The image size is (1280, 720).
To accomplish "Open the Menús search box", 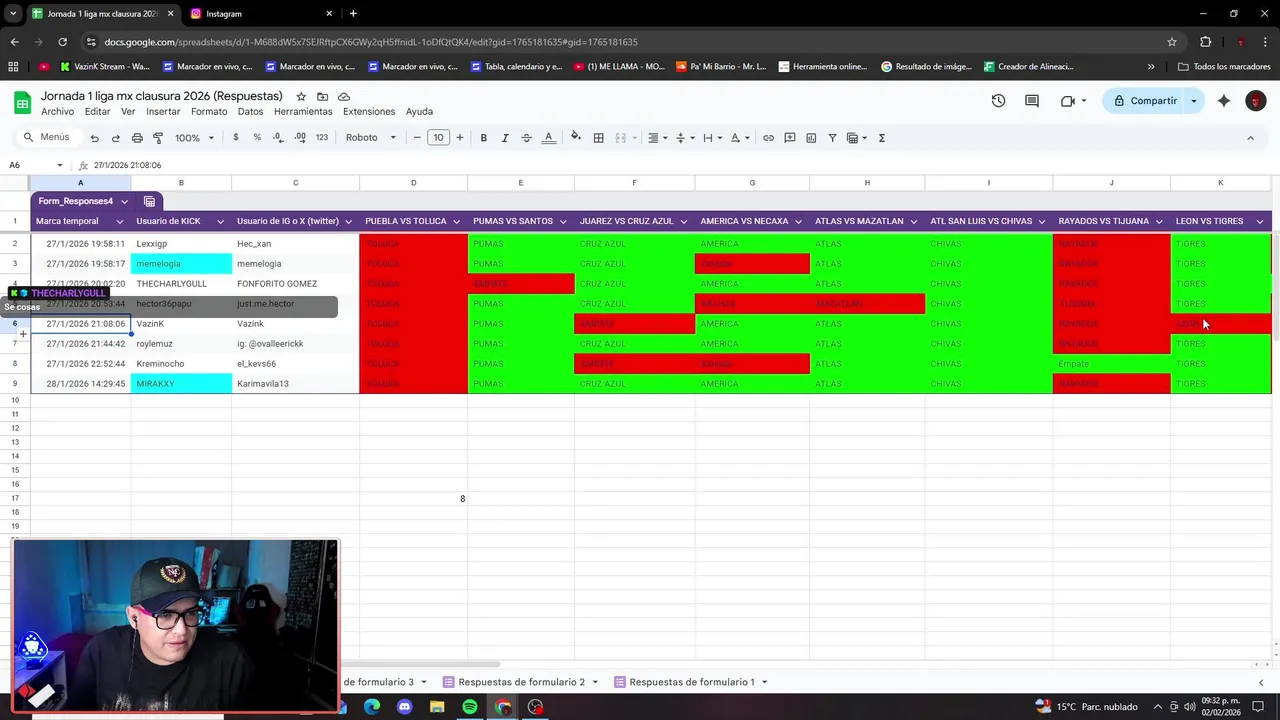I will (47, 138).
